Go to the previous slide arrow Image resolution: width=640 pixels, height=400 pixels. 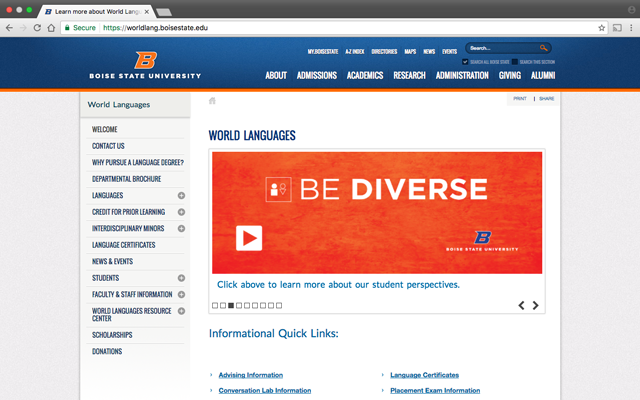[x=521, y=305]
